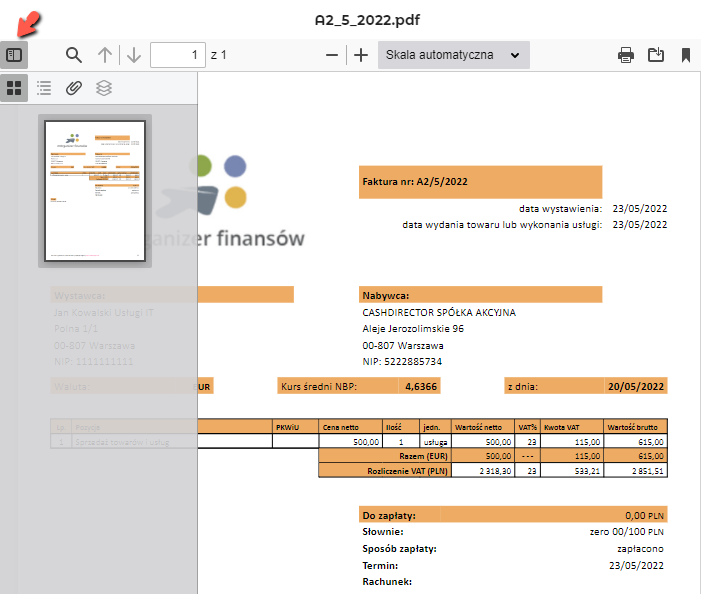
Task: Toggle the sidebar panel button
Action: click(x=14, y=55)
